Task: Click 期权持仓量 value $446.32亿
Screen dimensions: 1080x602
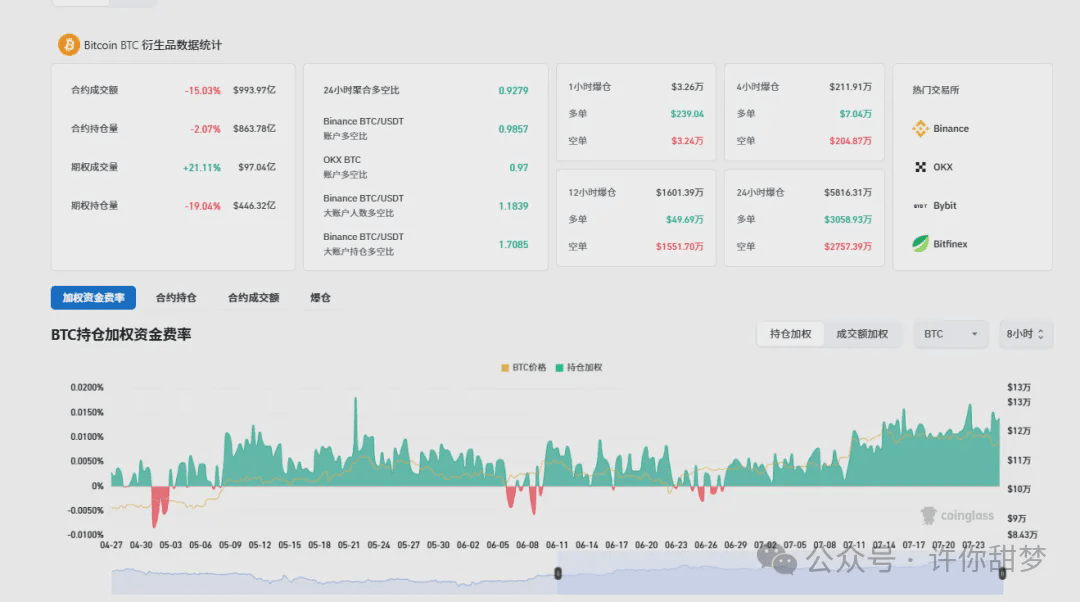Action: click(x=254, y=206)
